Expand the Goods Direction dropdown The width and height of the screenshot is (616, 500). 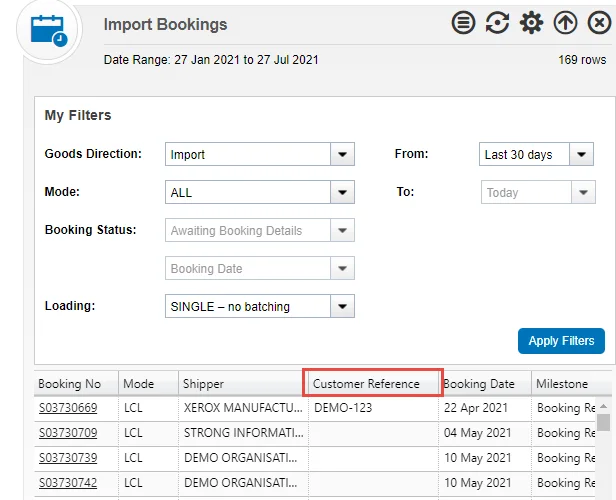tap(342, 155)
